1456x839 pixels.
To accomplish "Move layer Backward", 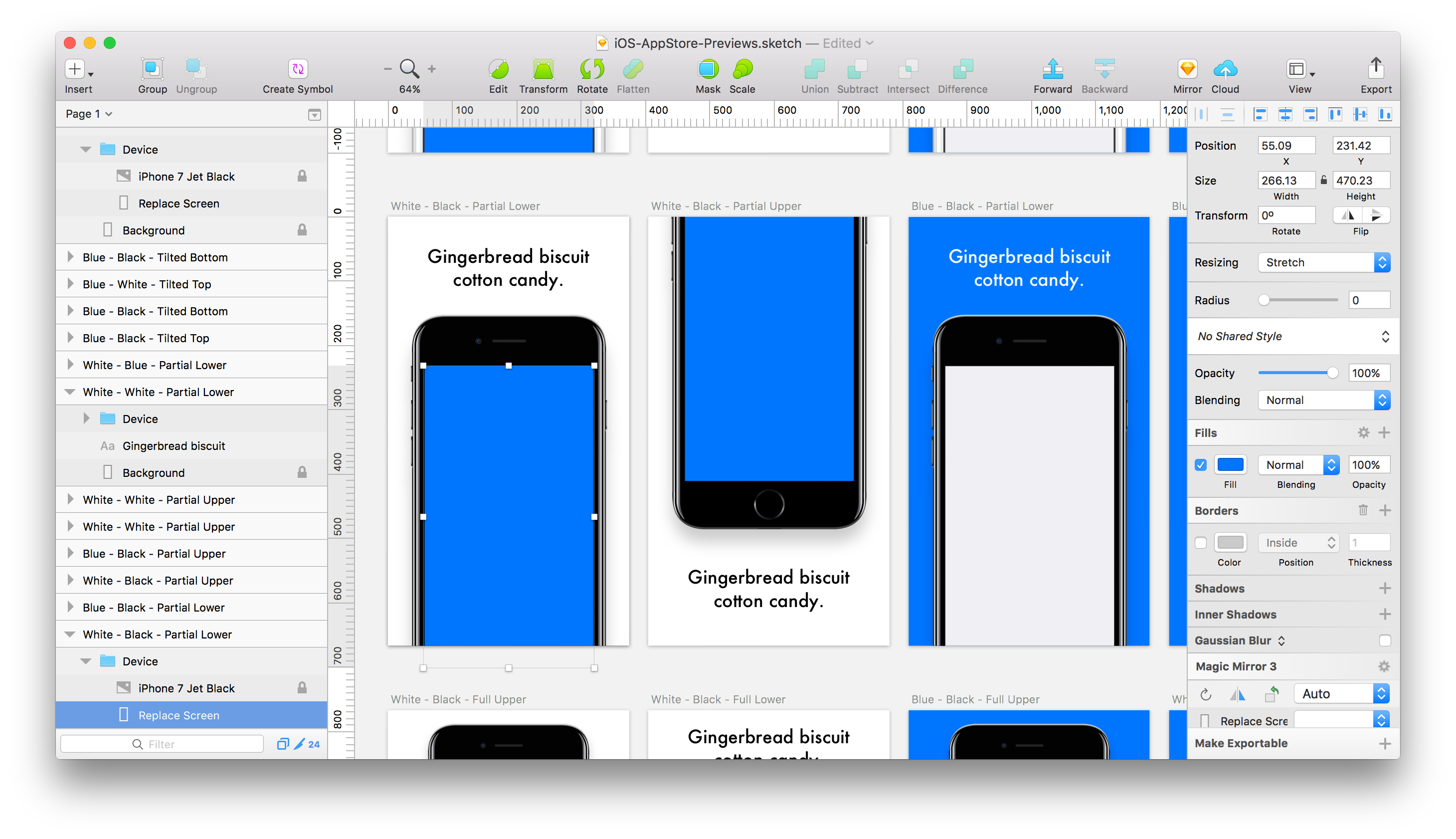I will [x=1104, y=69].
